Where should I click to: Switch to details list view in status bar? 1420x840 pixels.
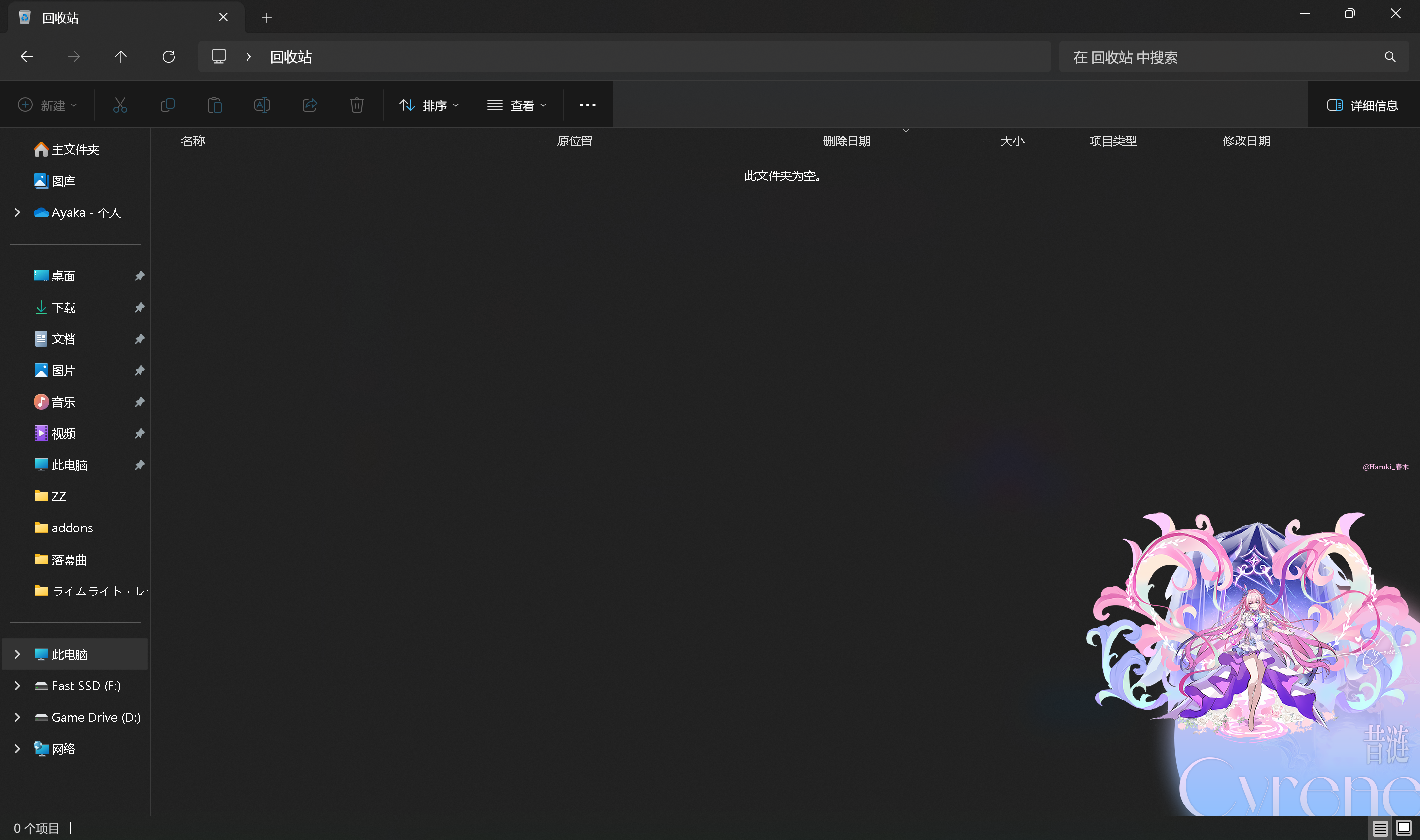pyautogui.click(x=1380, y=828)
